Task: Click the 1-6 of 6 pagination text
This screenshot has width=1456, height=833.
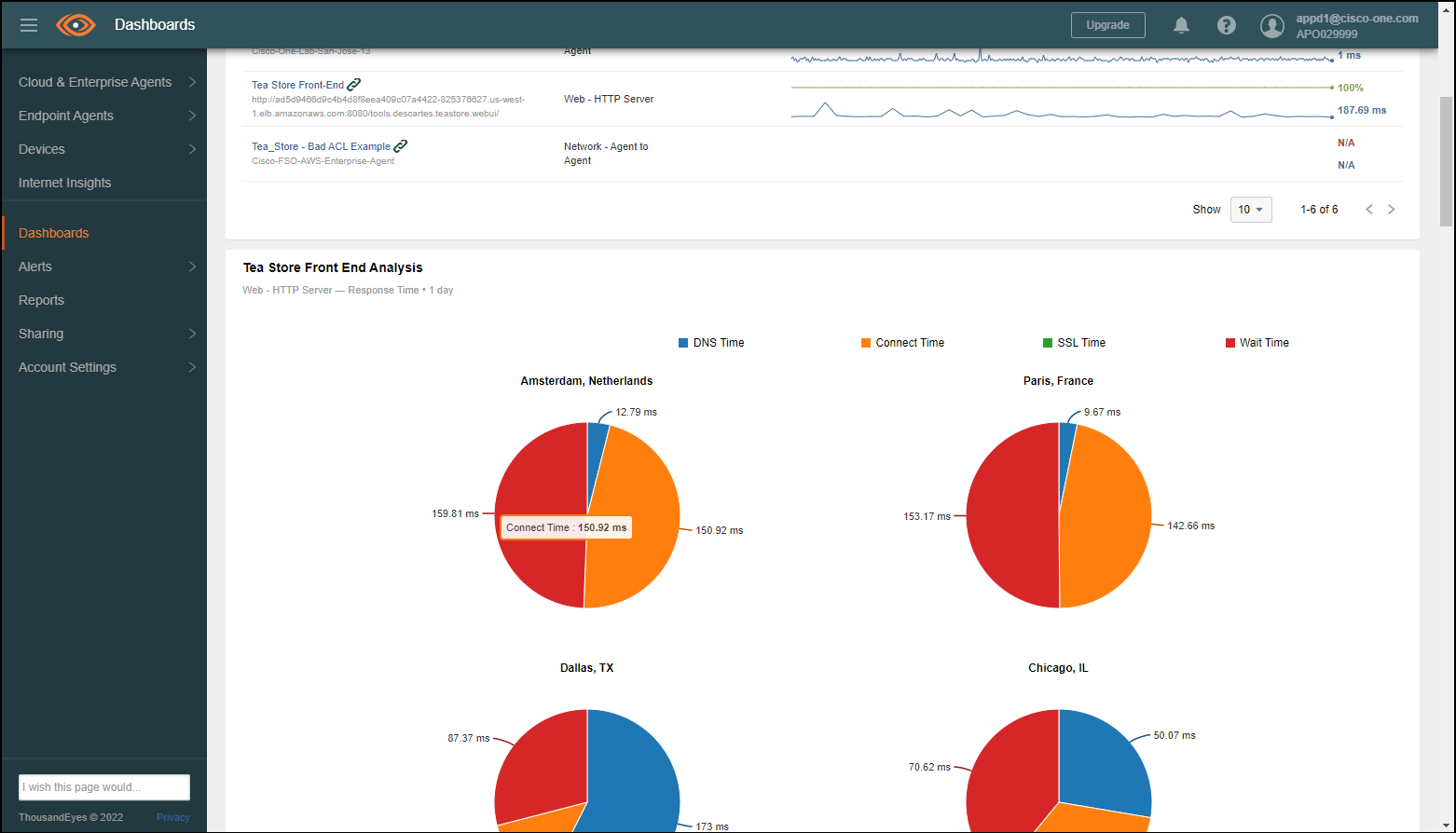Action: click(1319, 210)
